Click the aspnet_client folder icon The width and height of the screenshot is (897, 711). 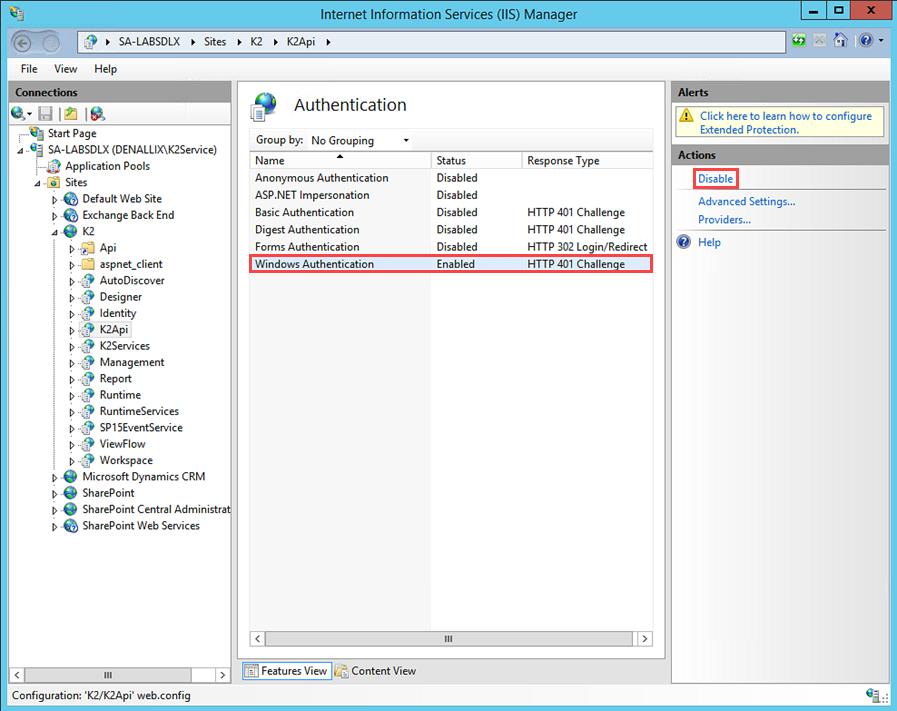click(x=88, y=264)
